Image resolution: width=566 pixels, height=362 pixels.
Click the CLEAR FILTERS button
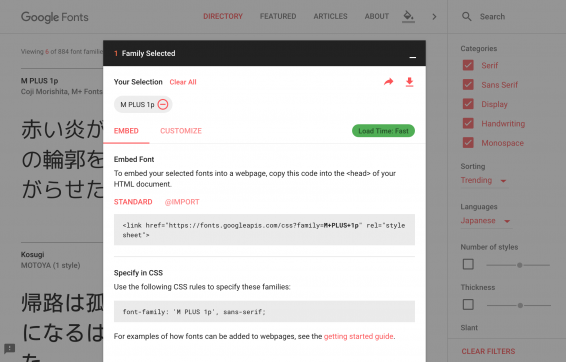click(488, 351)
